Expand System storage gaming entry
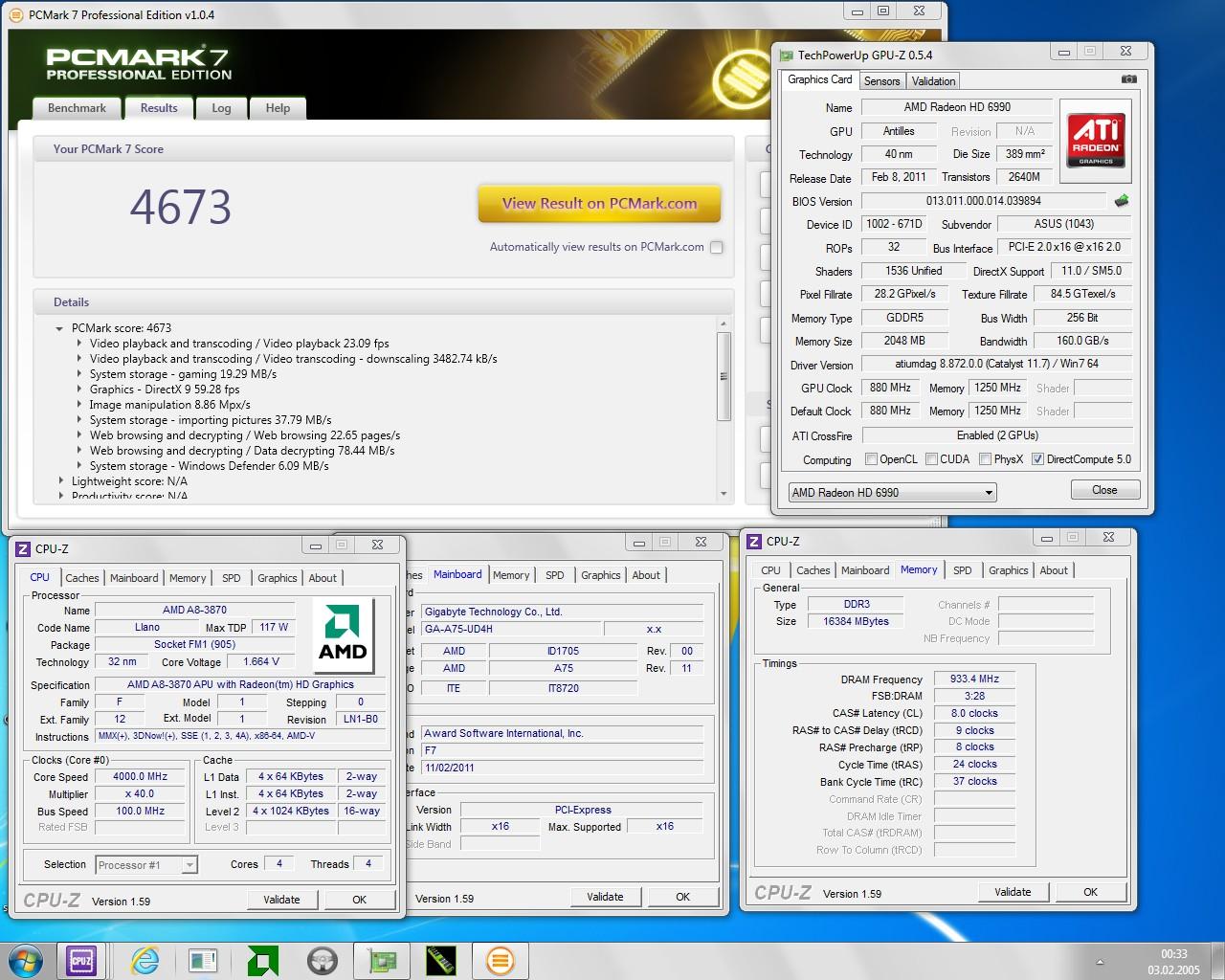Screen dimensions: 1225x980 coord(78,374)
